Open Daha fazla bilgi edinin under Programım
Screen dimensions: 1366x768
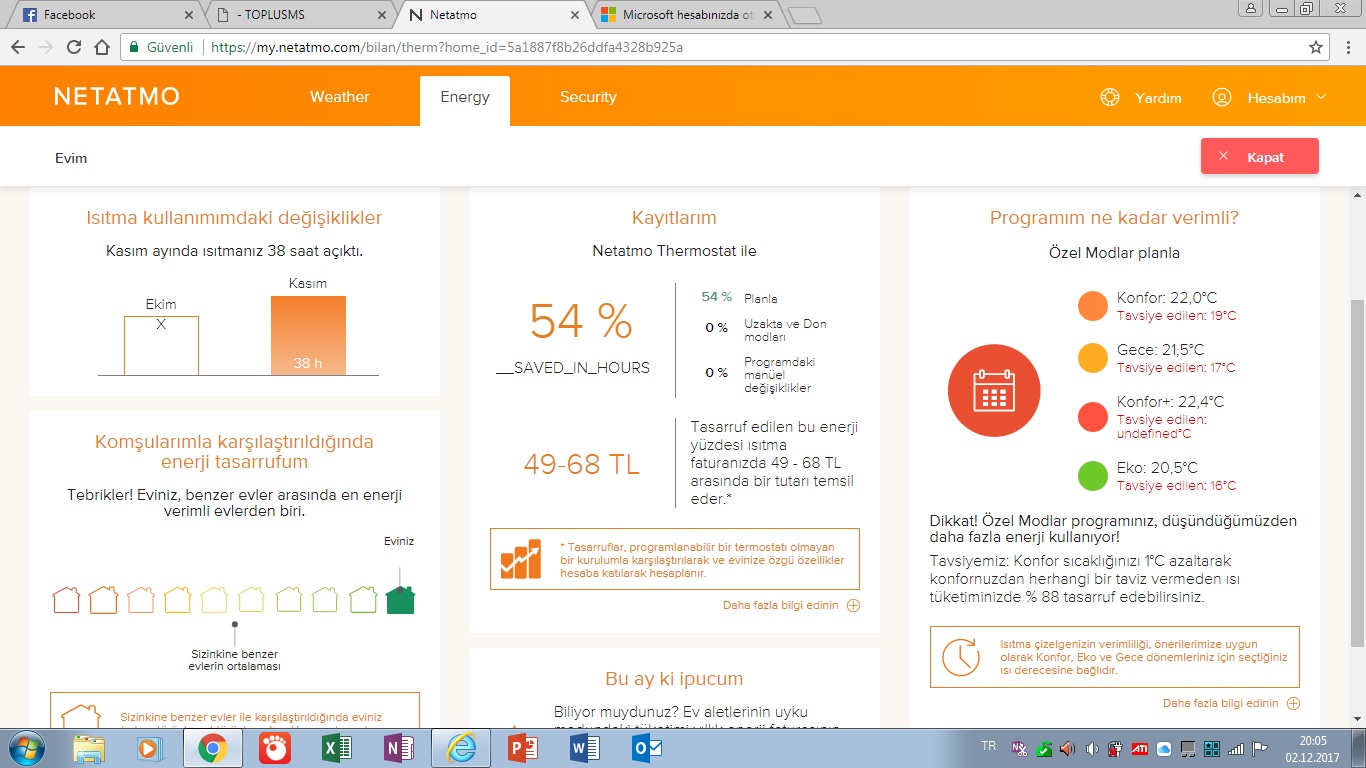(1221, 703)
